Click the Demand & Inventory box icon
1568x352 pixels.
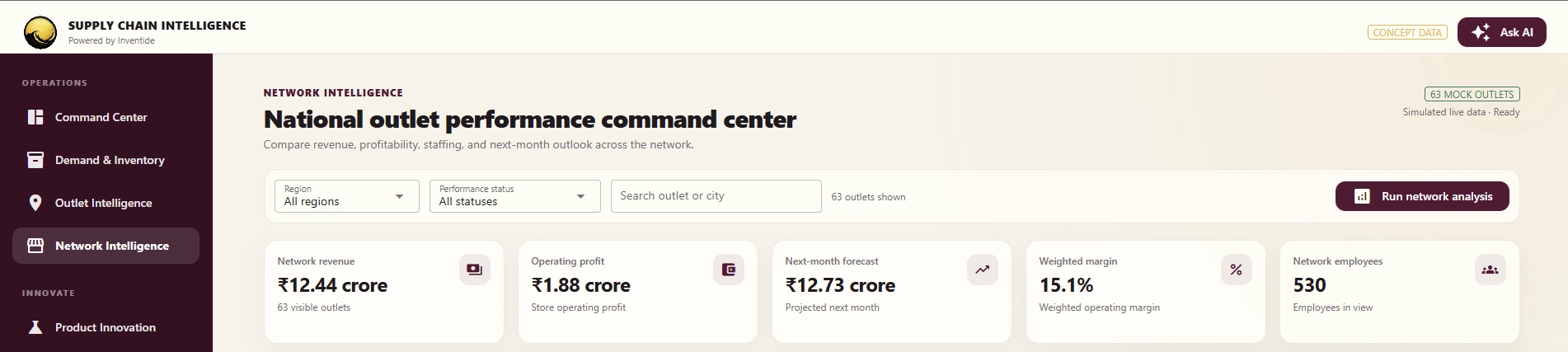pyautogui.click(x=35, y=160)
